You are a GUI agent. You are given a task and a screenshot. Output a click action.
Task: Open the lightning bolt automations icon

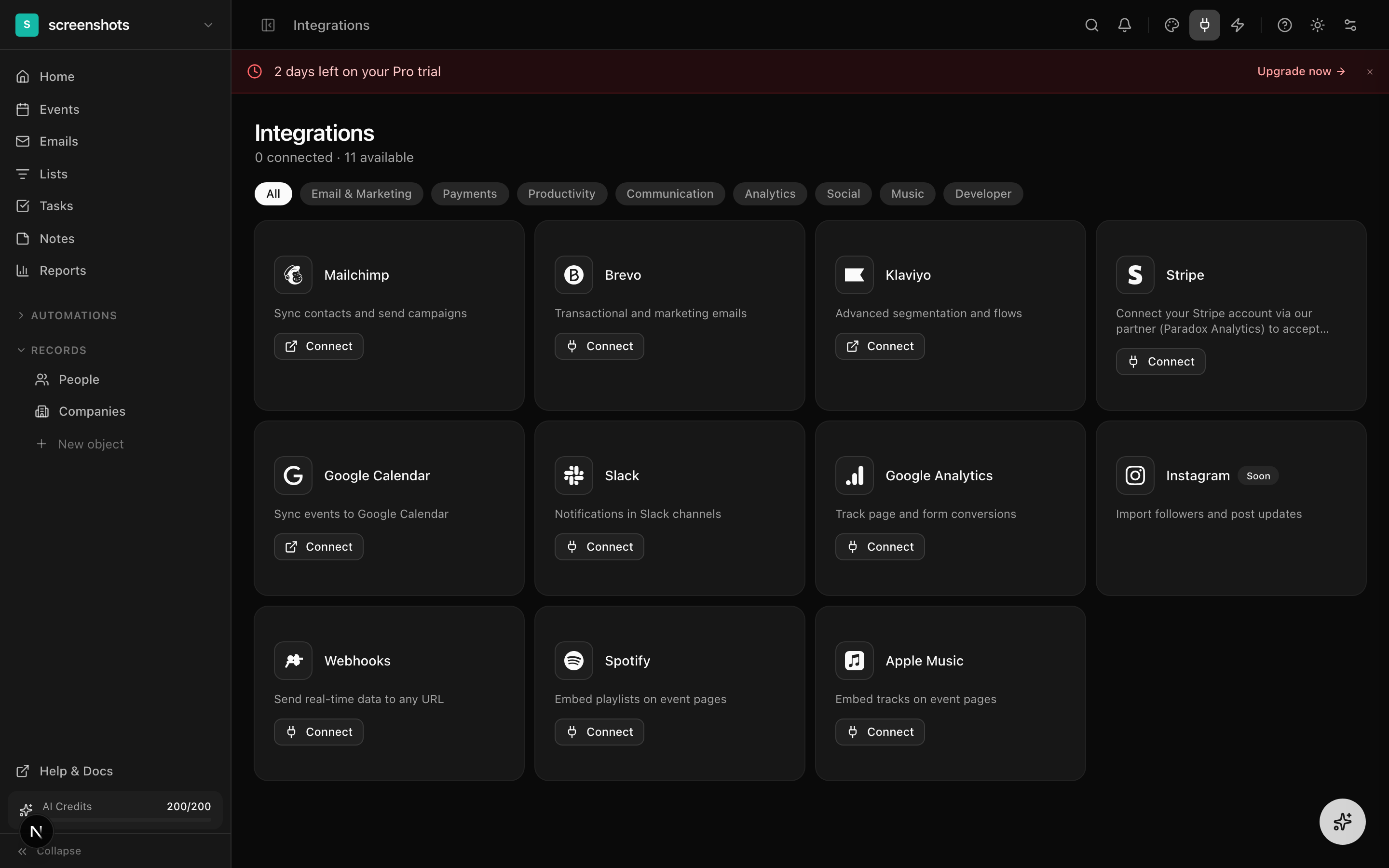pos(1238,25)
